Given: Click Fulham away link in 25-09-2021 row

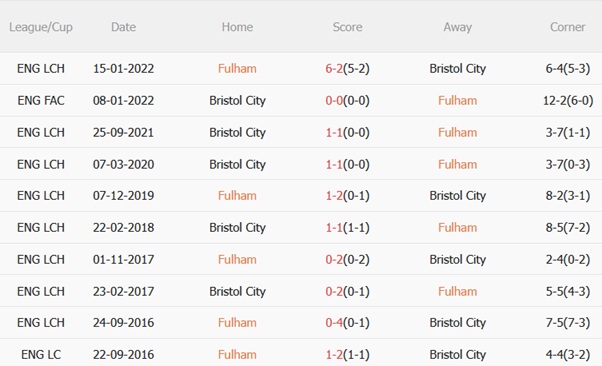Looking at the screenshot, I should (457, 132).
